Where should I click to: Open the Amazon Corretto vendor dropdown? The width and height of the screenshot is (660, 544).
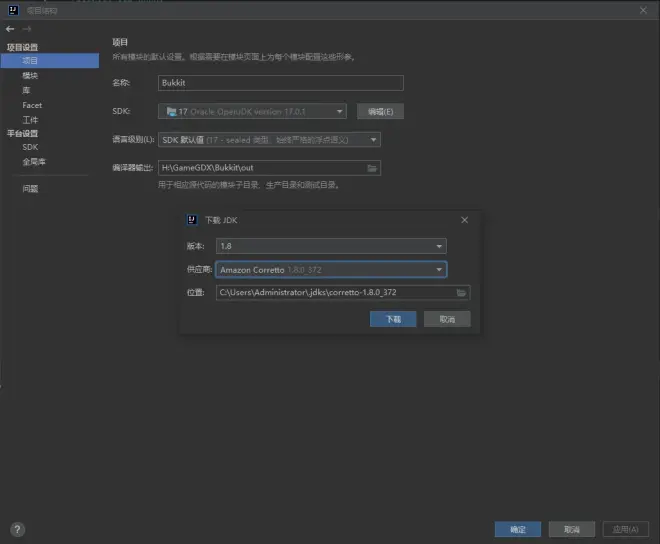click(x=331, y=269)
